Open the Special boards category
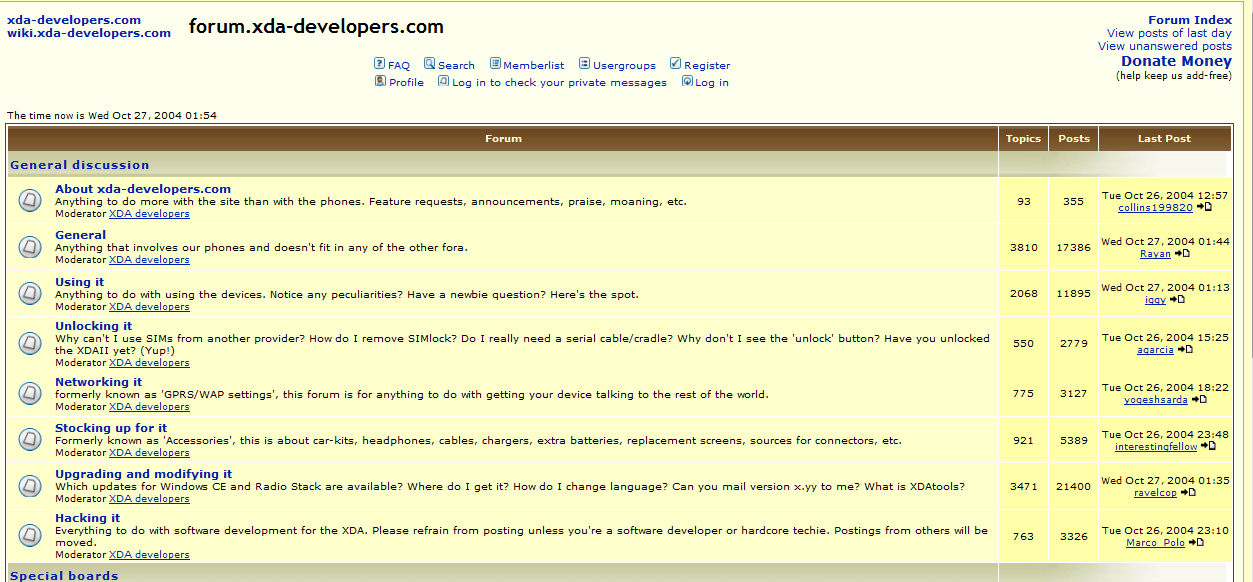This screenshot has height=582, width=1253. click(64, 576)
